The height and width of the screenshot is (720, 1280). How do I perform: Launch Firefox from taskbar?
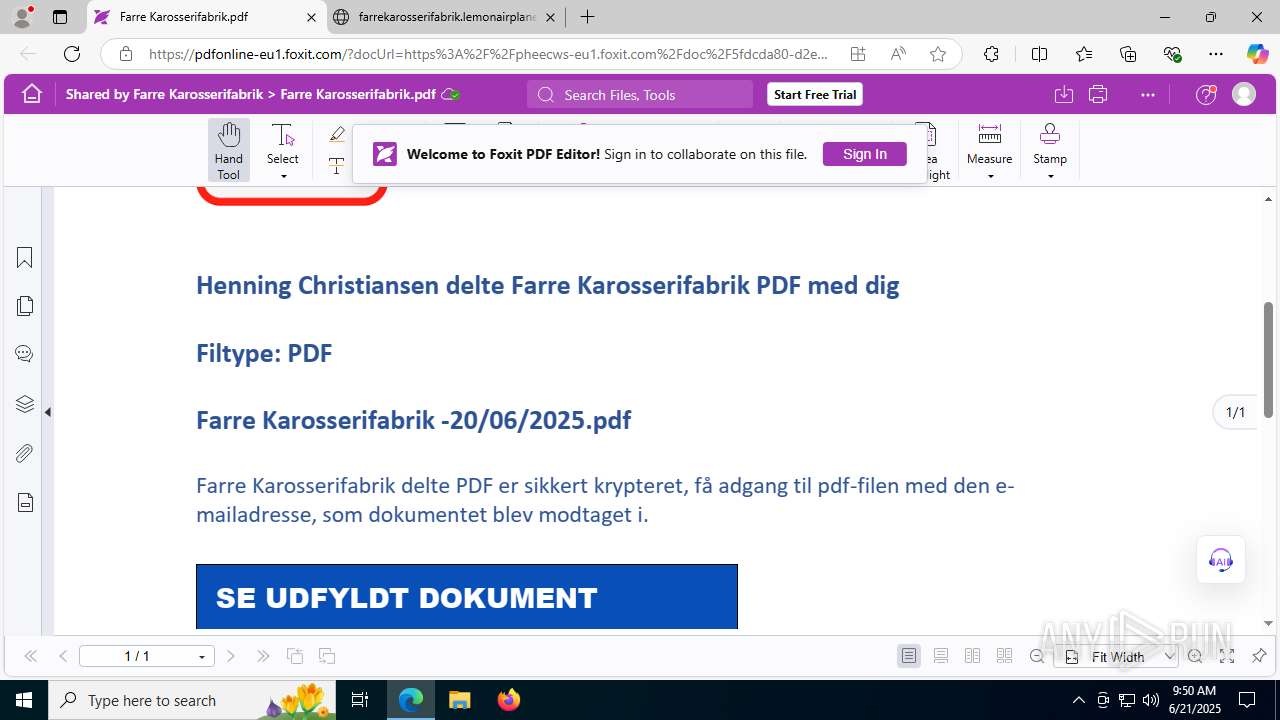tap(509, 700)
